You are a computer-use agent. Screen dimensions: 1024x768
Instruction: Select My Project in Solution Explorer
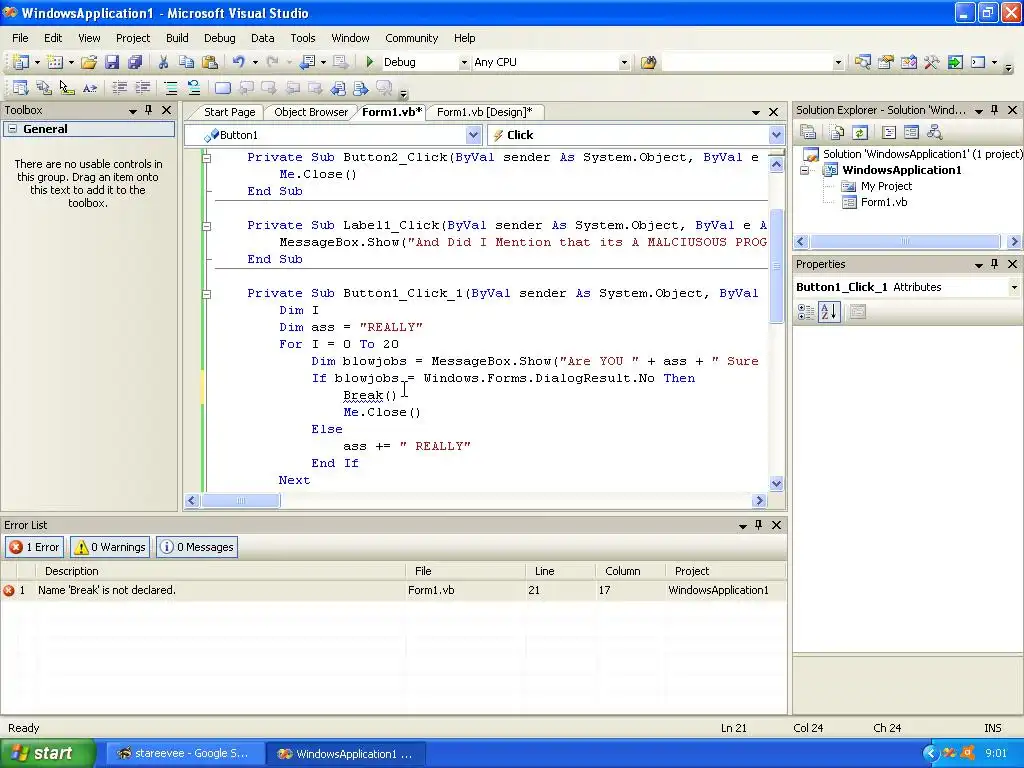coord(886,186)
